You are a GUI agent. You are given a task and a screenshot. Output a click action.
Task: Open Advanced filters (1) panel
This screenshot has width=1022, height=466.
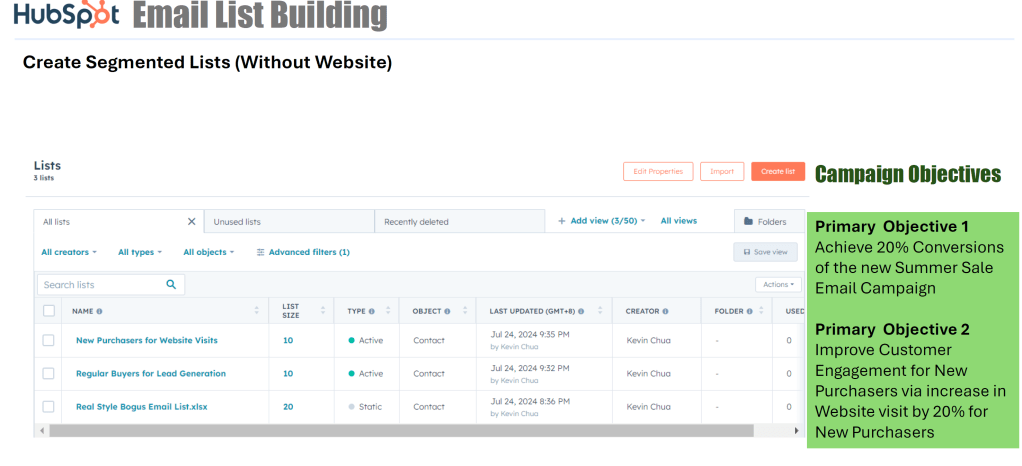[303, 252]
